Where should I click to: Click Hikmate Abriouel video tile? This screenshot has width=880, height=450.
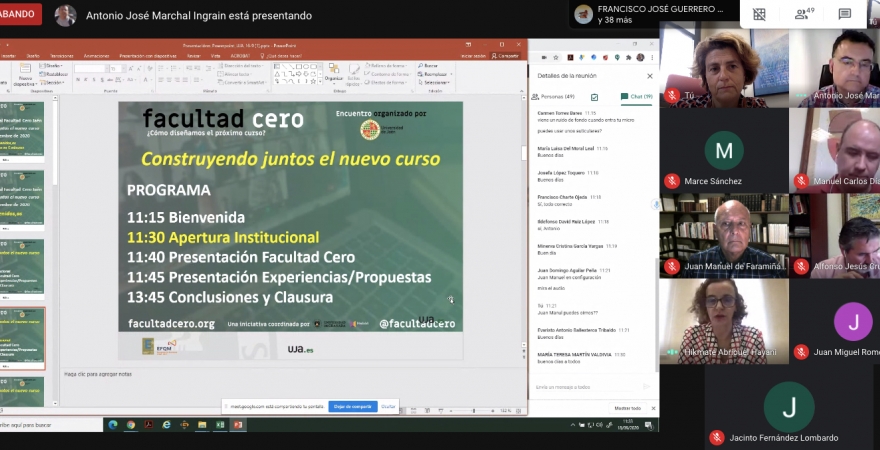[x=725, y=322]
